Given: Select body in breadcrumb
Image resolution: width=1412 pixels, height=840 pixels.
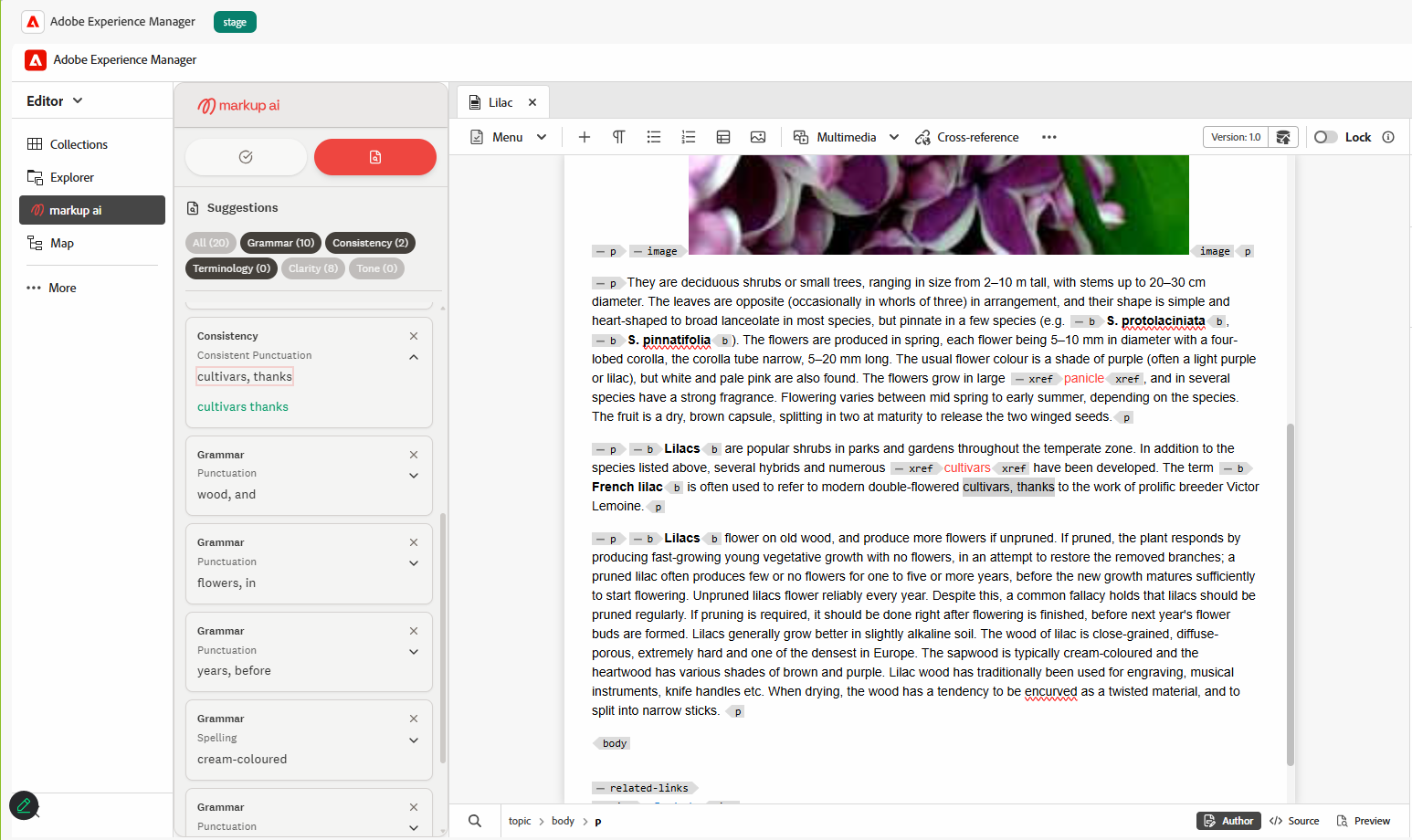Looking at the screenshot, I should tap(563, 821).
